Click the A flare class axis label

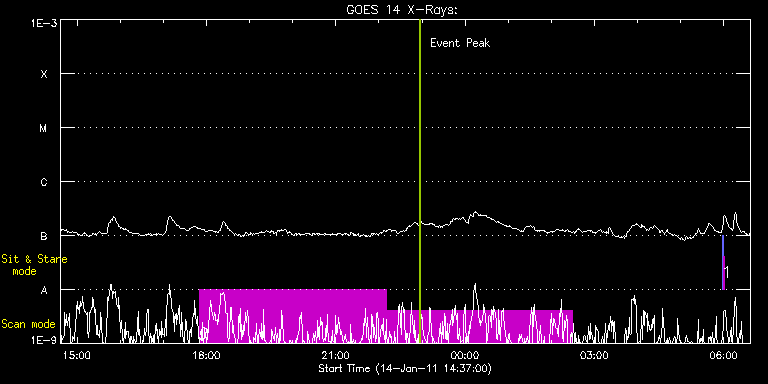click(44, 290)
